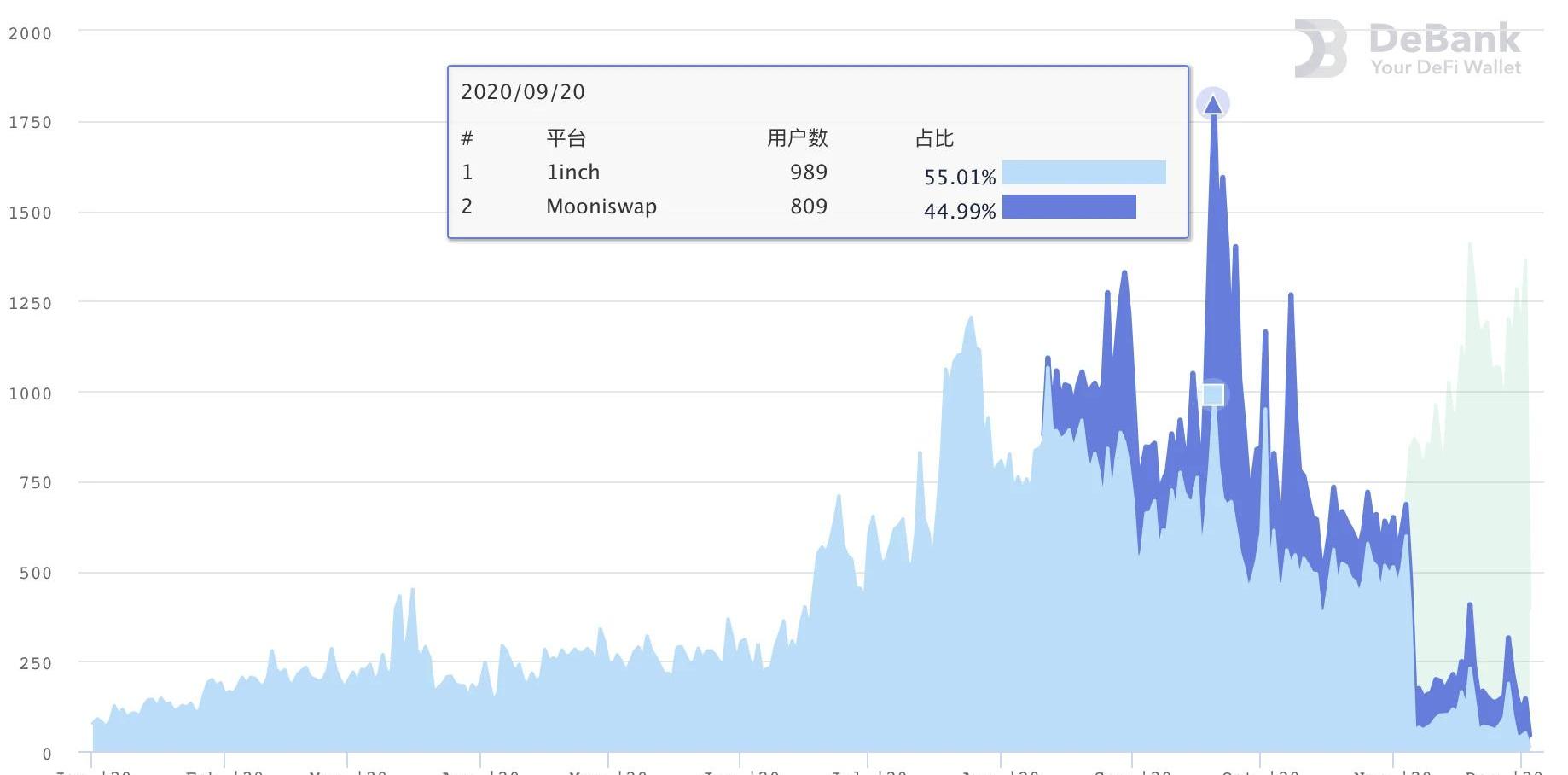Click the 用户数 column header

click(x=797, y=138)
